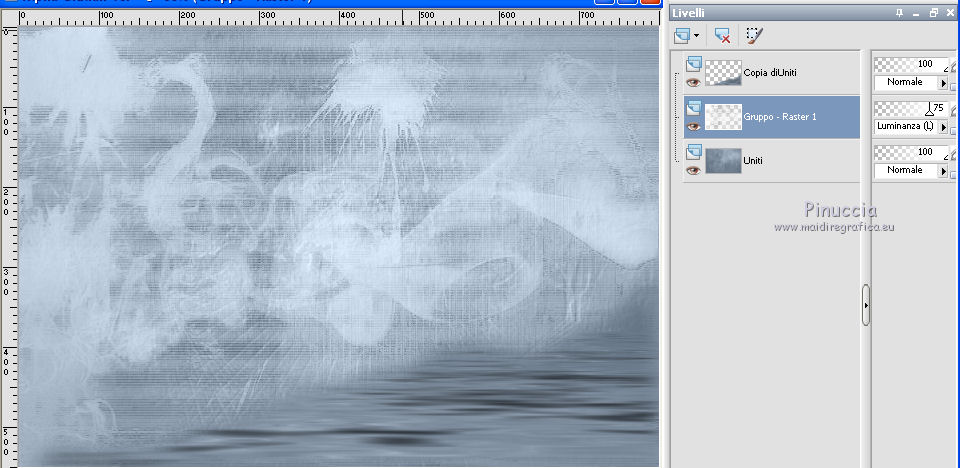This screenshot has width=960, height=468.
Task: Open blend mode arrow for Uniti layer
Action: (x=943, y=171)
